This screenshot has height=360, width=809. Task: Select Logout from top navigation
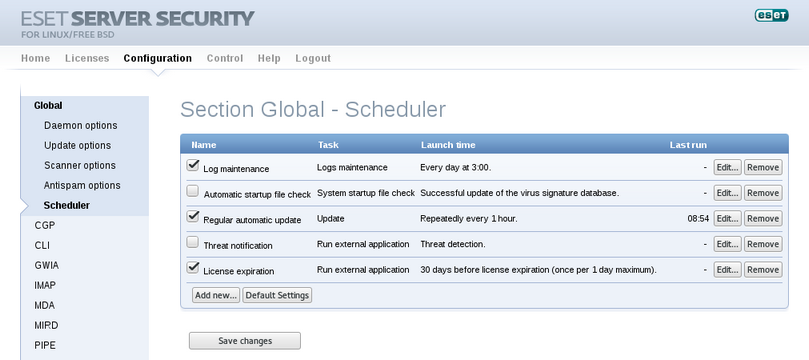[313, 58]
